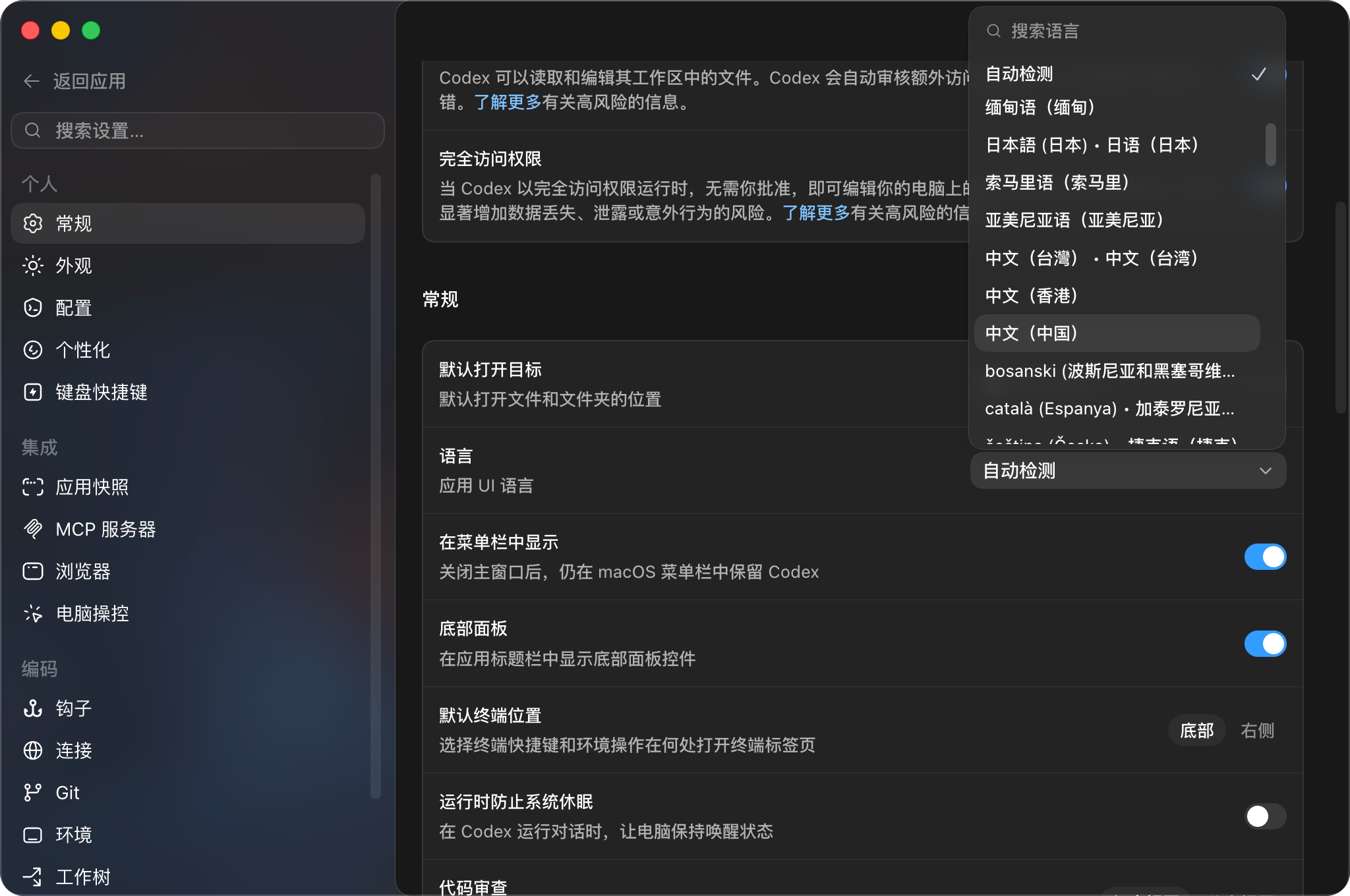The image size is (1350, 896).
Task: Click the back arrow beside 返回应用
Action: tap(32, 81)
